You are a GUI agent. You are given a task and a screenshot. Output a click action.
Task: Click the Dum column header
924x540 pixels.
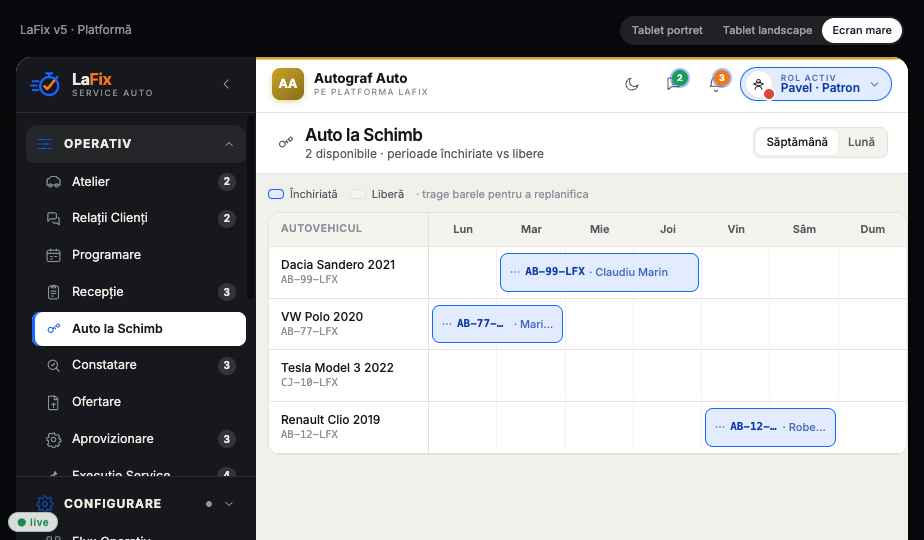click(x=872, y=229)
